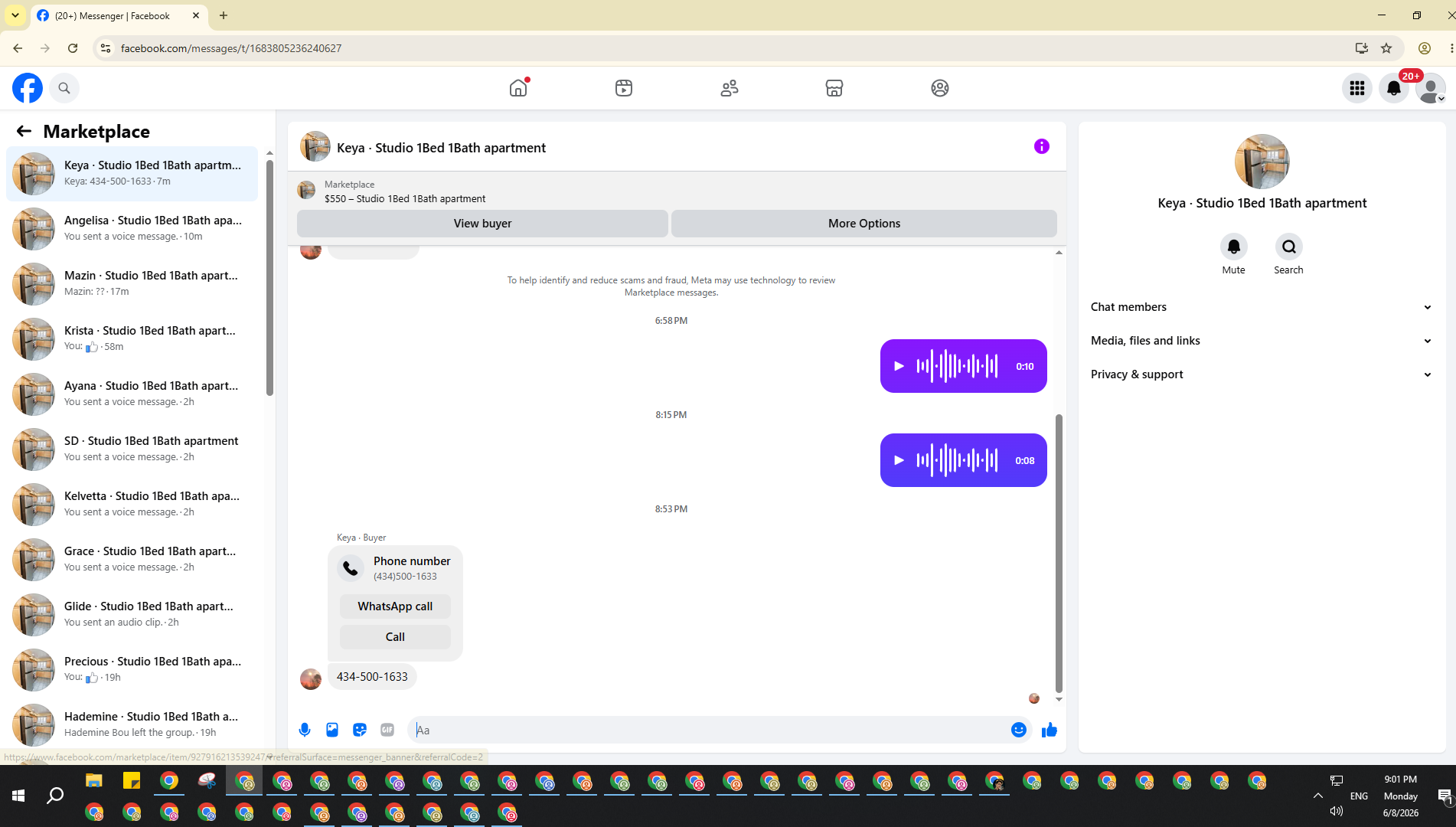The height and width of the screenshot is (827, 1456).
Task: Click the conversation list scrollbar thumb
Action: pyautogui.click(x=269, y=278)
